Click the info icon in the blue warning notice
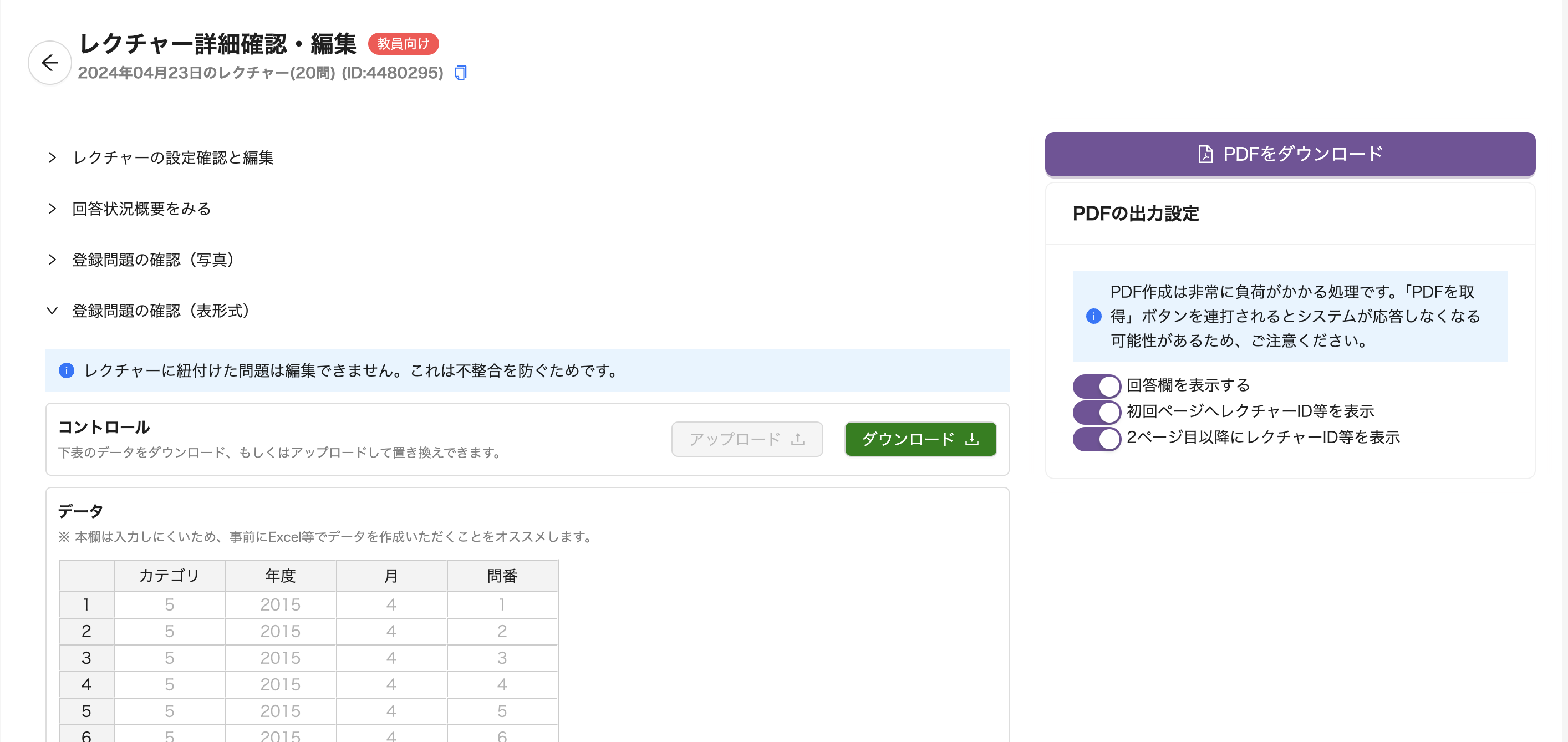Viewport: 1568px width, 742px height. [x=67, y=370]
